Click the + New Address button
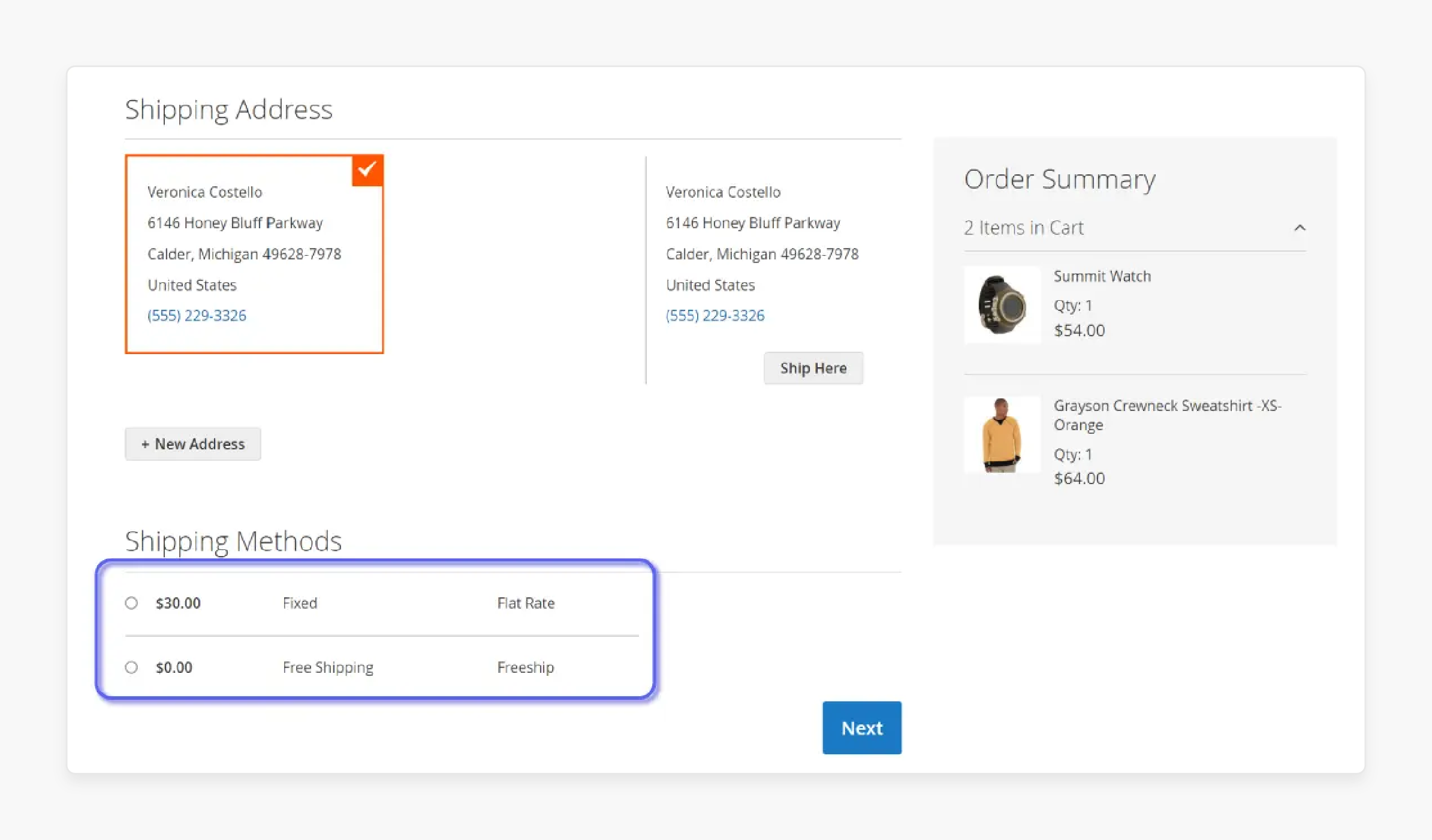 (x=192, y=443)
